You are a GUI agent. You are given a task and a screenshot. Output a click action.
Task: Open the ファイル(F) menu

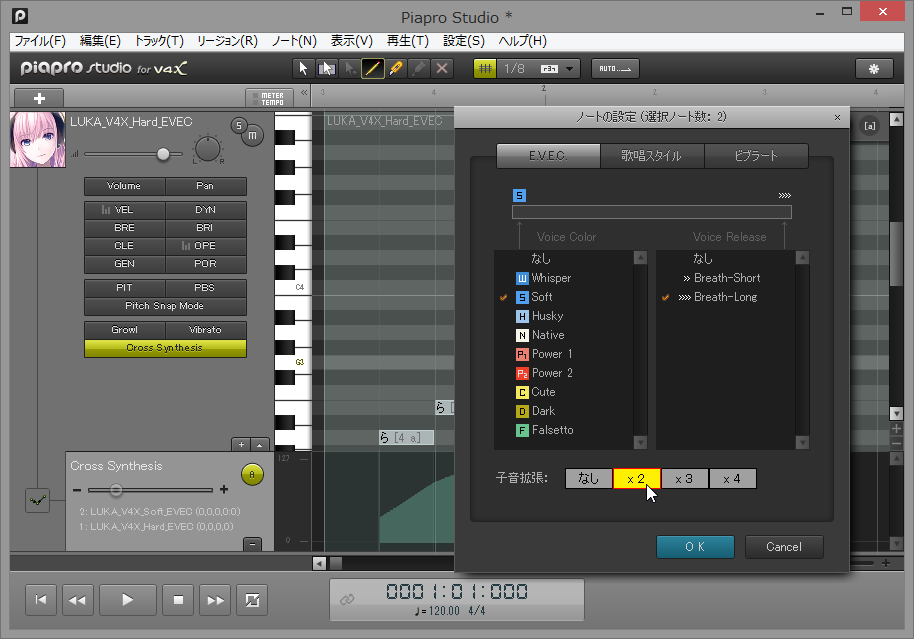pos(40,41)
